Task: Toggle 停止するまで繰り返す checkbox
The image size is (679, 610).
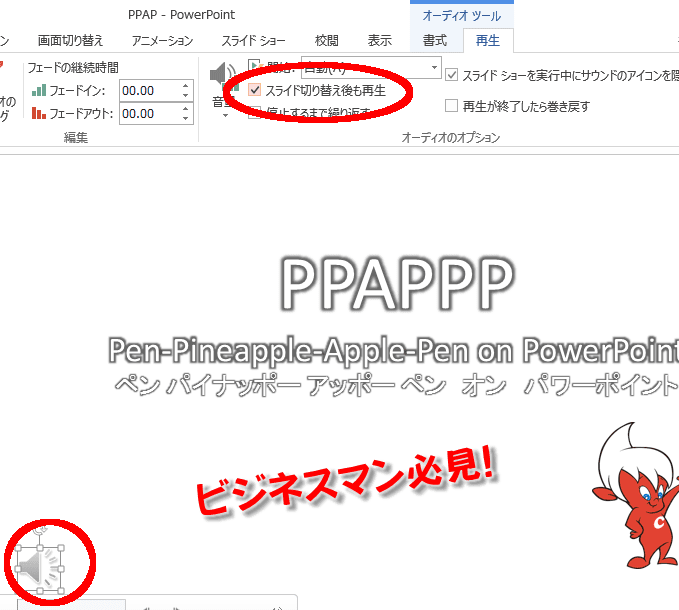Action: (255, 112)
